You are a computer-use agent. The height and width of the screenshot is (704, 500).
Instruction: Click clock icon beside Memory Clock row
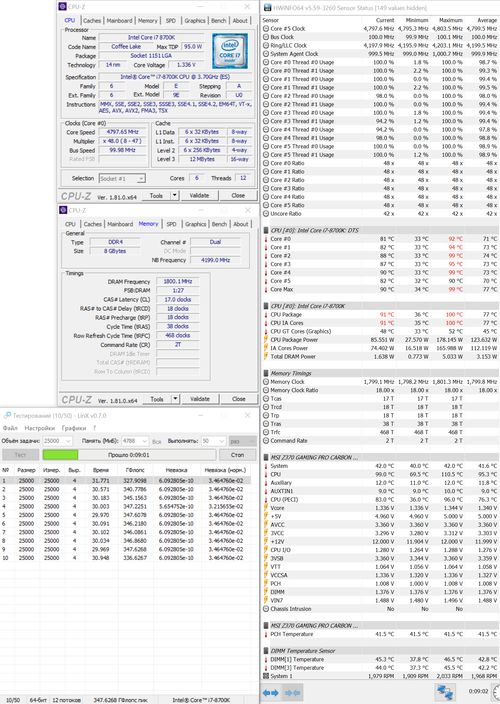[x=266, y=382]
